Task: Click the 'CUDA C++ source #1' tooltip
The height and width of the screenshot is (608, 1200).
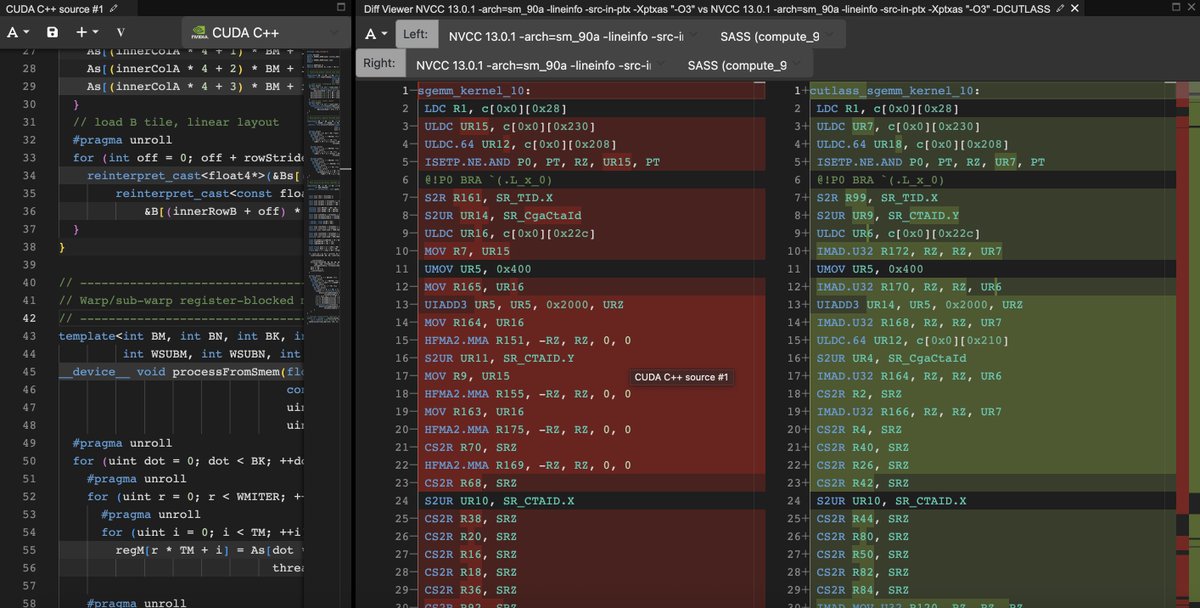Action: coord(682,377)
